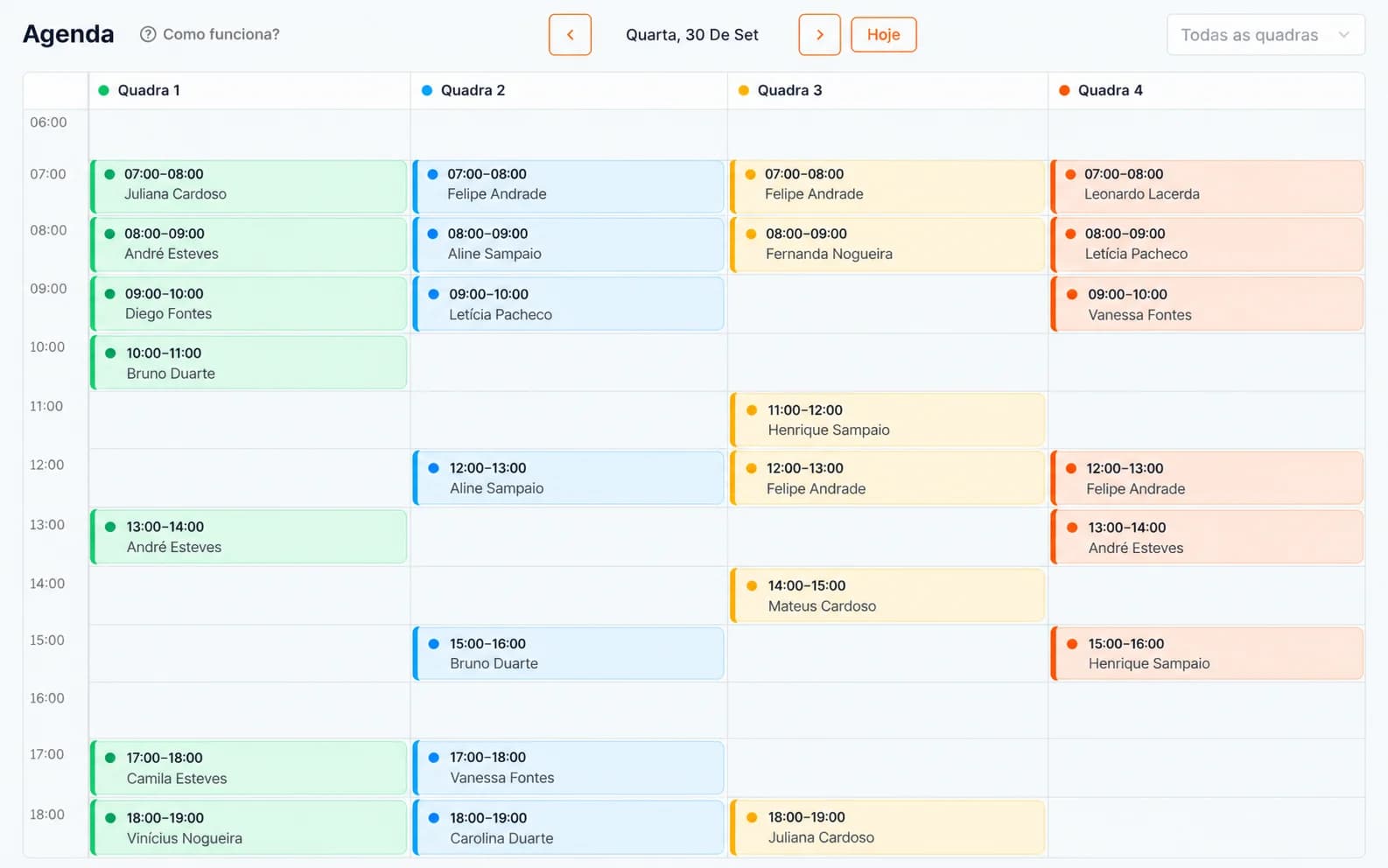Open Vanessa Fontes' 09:00 booking on Quadra 4

(1207, 304)
